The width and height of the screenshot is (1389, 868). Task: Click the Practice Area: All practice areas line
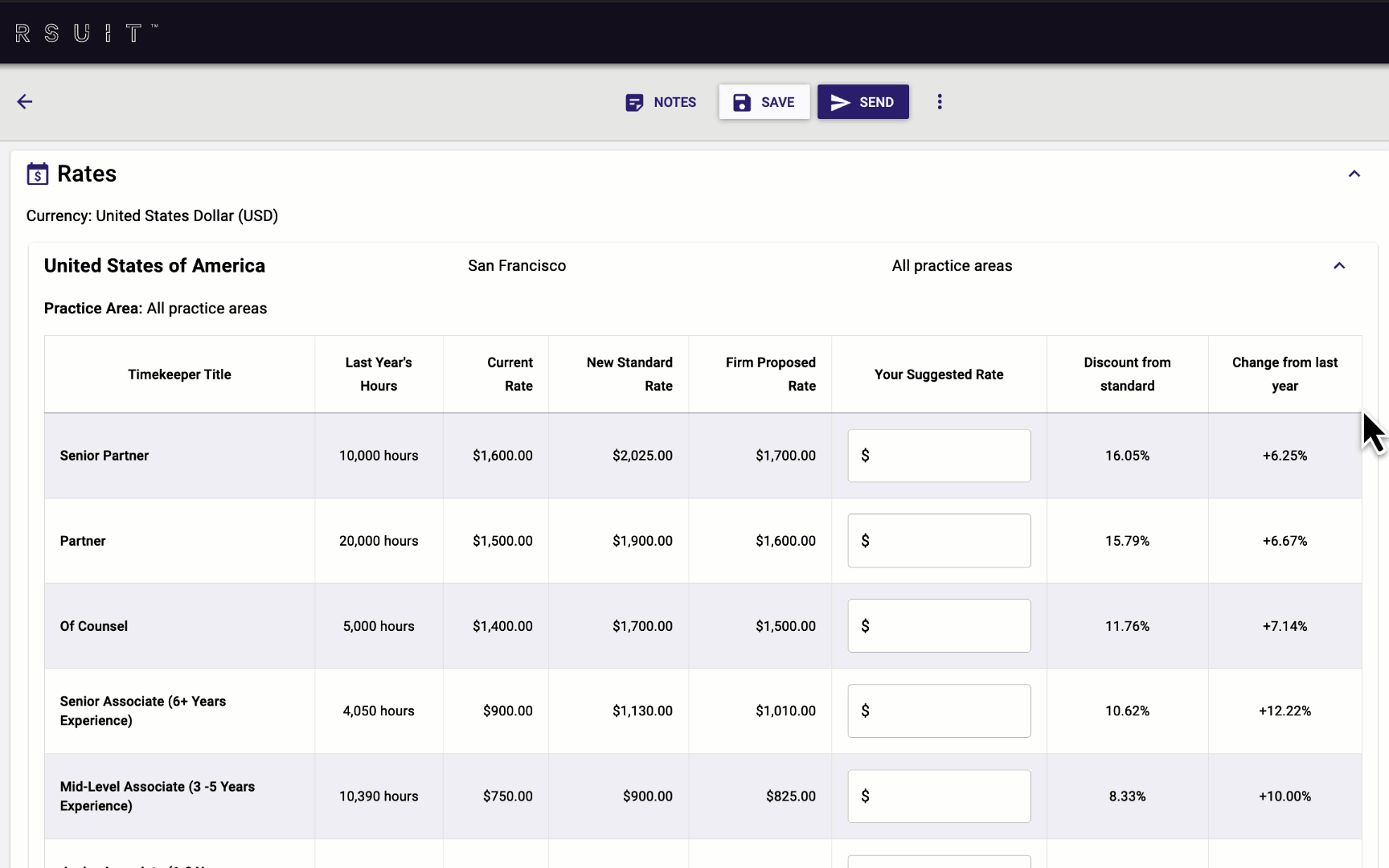(x=155, y=309)
